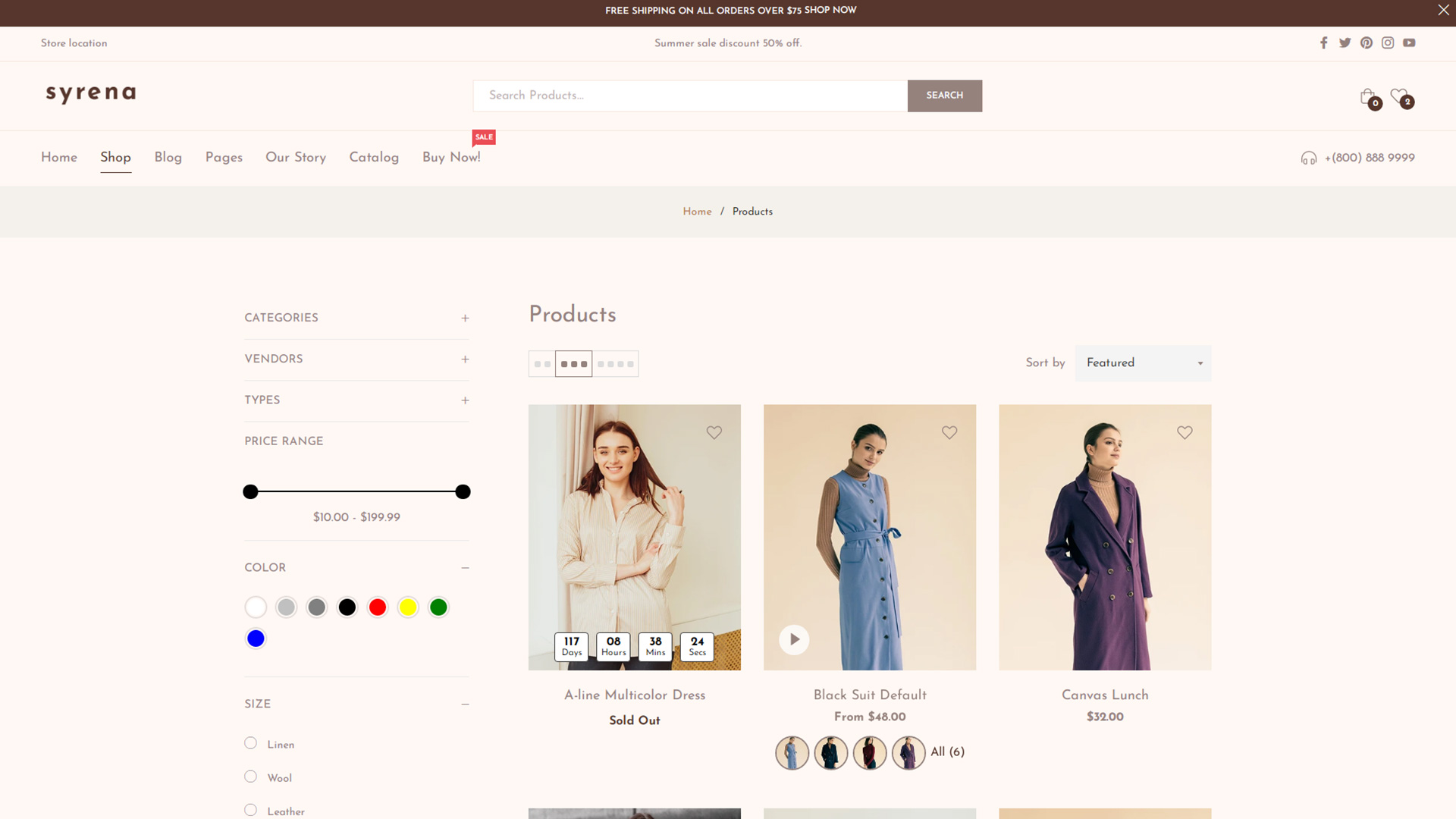
Task: Open the Pinterest social link
Action: pyautogui.click(x=1366, y=43)
